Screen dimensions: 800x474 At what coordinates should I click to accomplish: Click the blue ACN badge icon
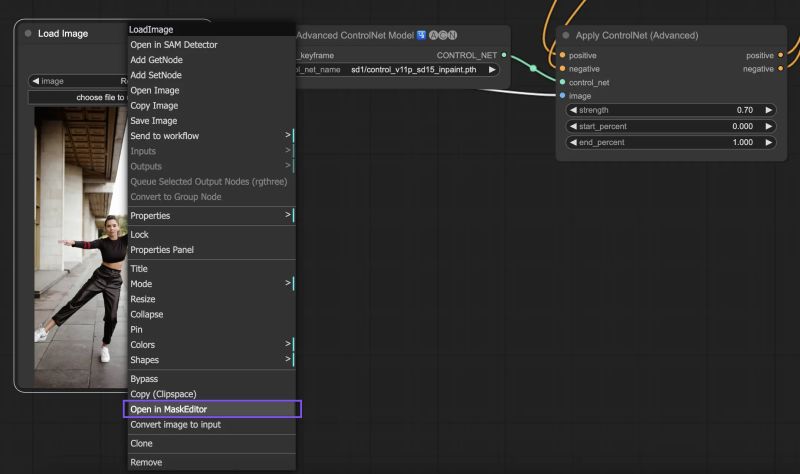click(421, 35)
